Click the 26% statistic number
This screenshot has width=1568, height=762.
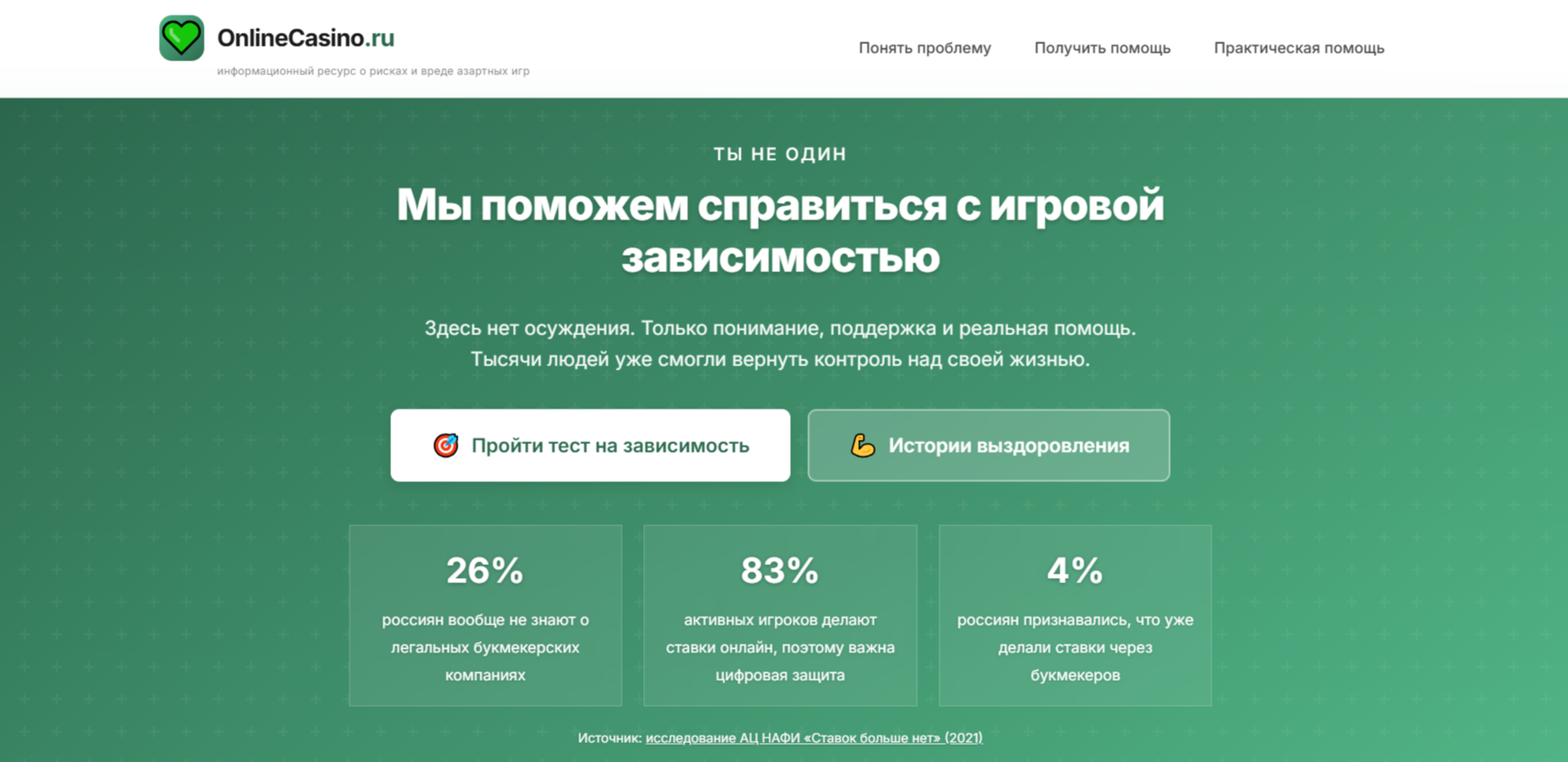point(484,570)
